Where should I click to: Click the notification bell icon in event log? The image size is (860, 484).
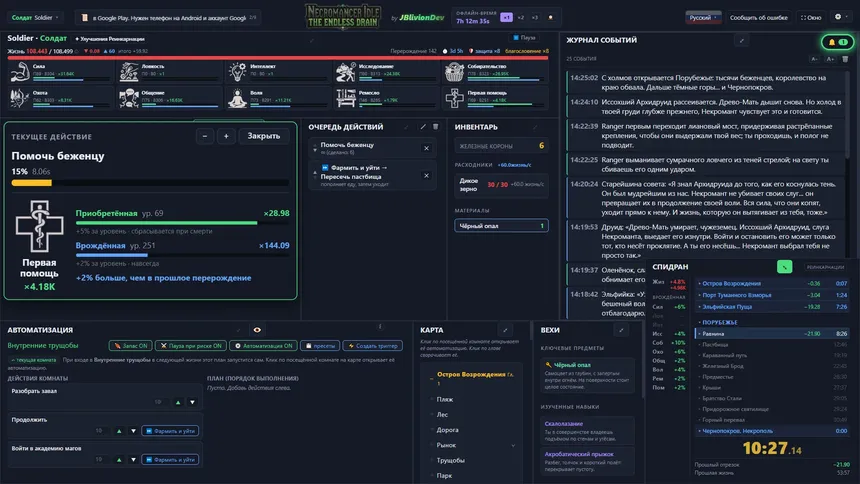click(831, 42)
